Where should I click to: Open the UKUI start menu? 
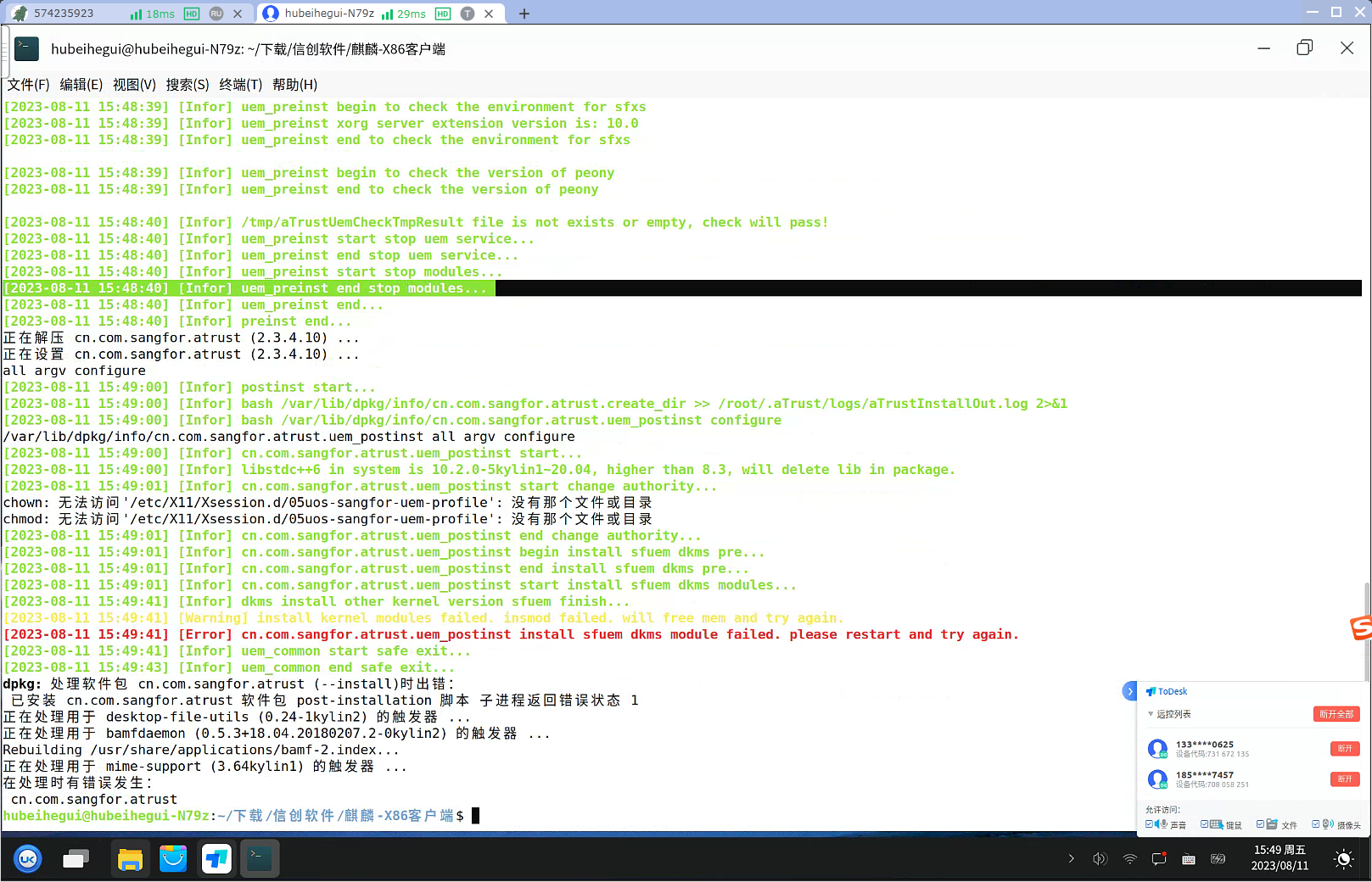(x=27, y=859)
